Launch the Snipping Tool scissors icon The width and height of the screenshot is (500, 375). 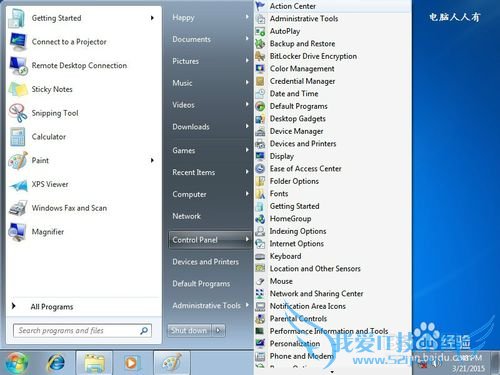coord(18,113)
